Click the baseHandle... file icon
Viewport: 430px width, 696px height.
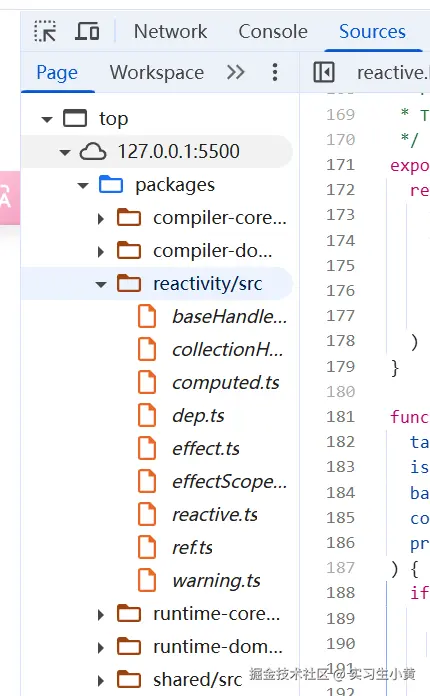click(x=147, y=316)
